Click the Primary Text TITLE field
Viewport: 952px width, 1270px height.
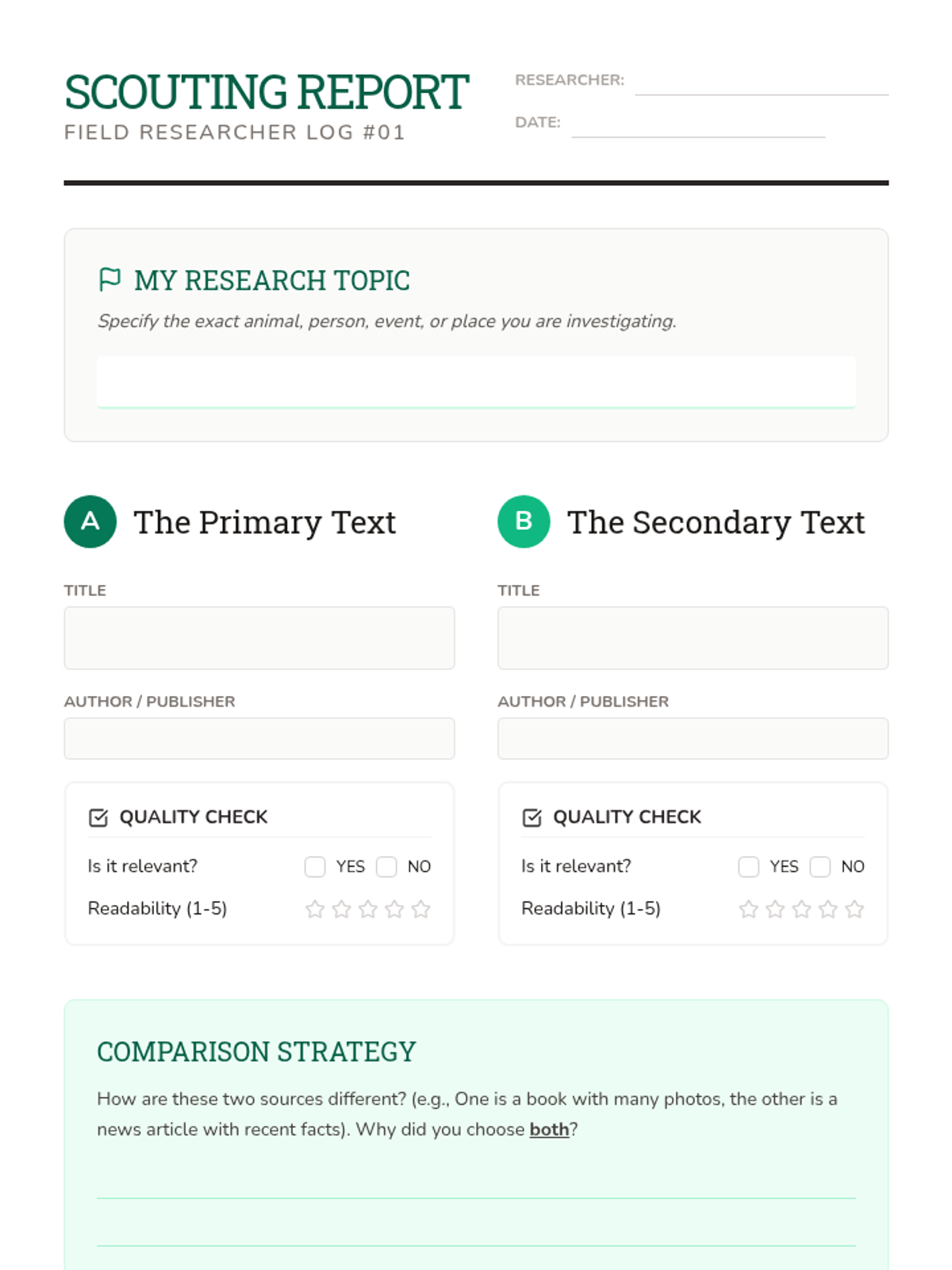pos(259,638)
